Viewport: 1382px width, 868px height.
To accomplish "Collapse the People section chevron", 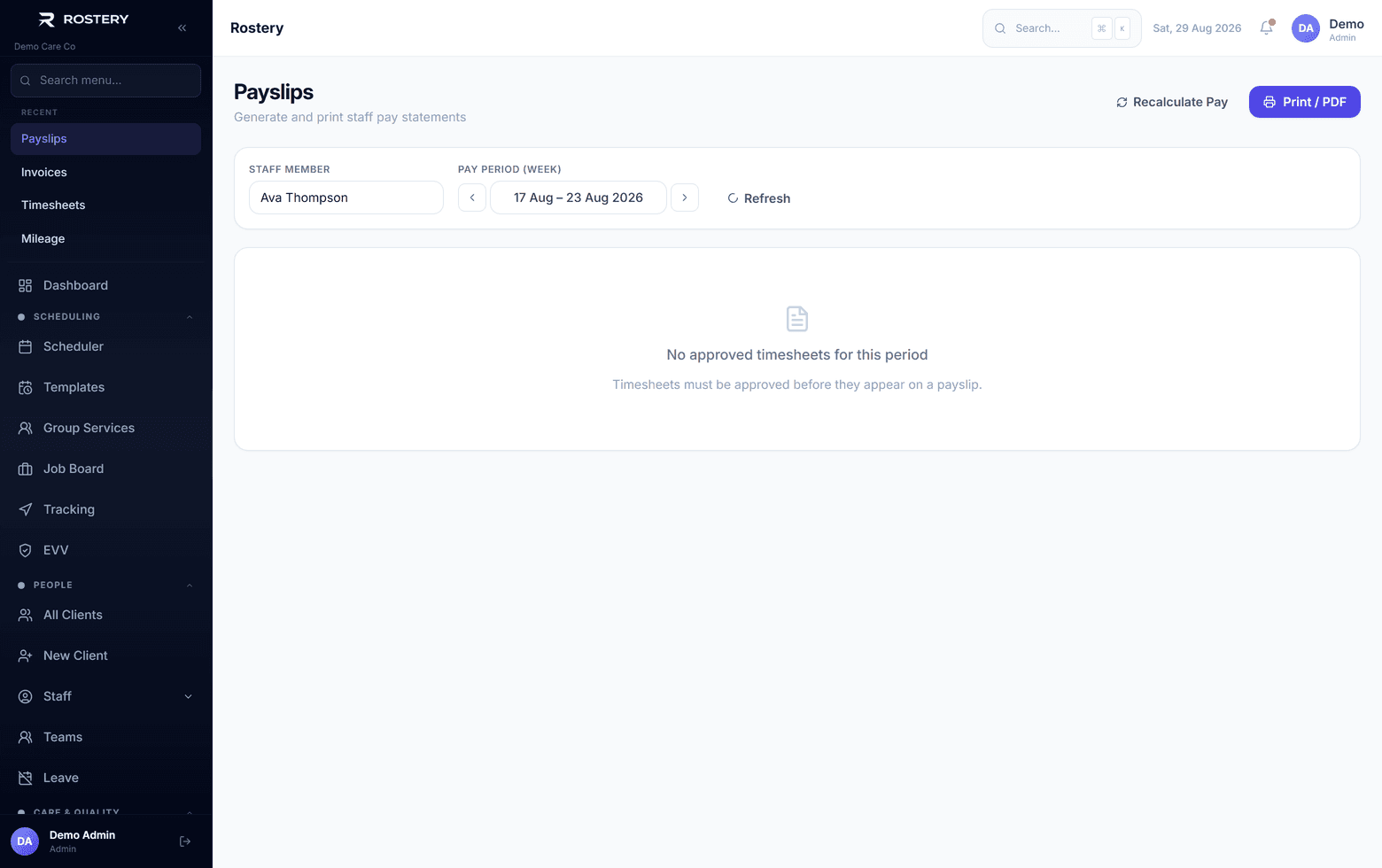I will pyautogui.click(x=189, y=585).
